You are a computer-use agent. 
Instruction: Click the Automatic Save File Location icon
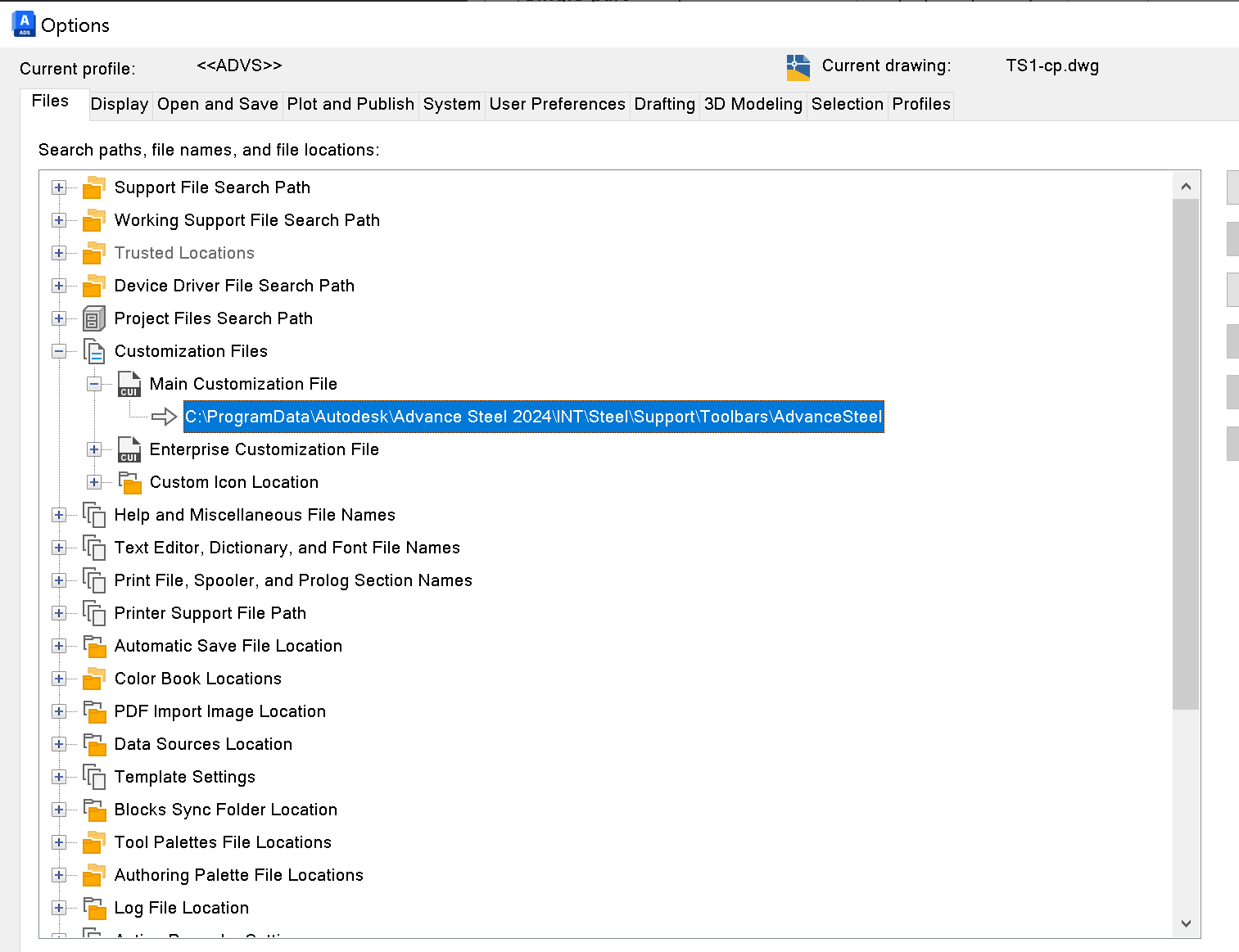click(x=94, y=646)
